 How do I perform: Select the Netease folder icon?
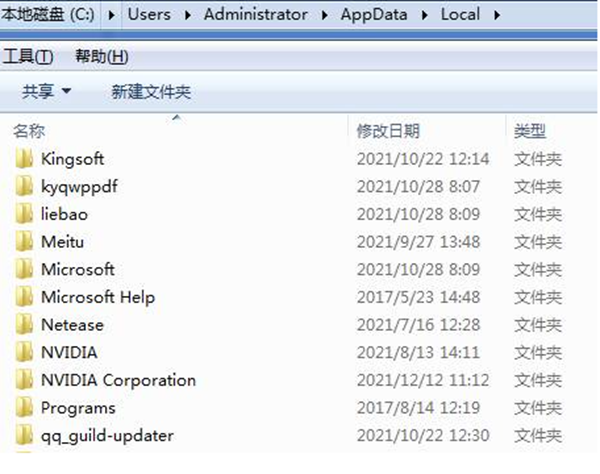(x=24, y=325)
